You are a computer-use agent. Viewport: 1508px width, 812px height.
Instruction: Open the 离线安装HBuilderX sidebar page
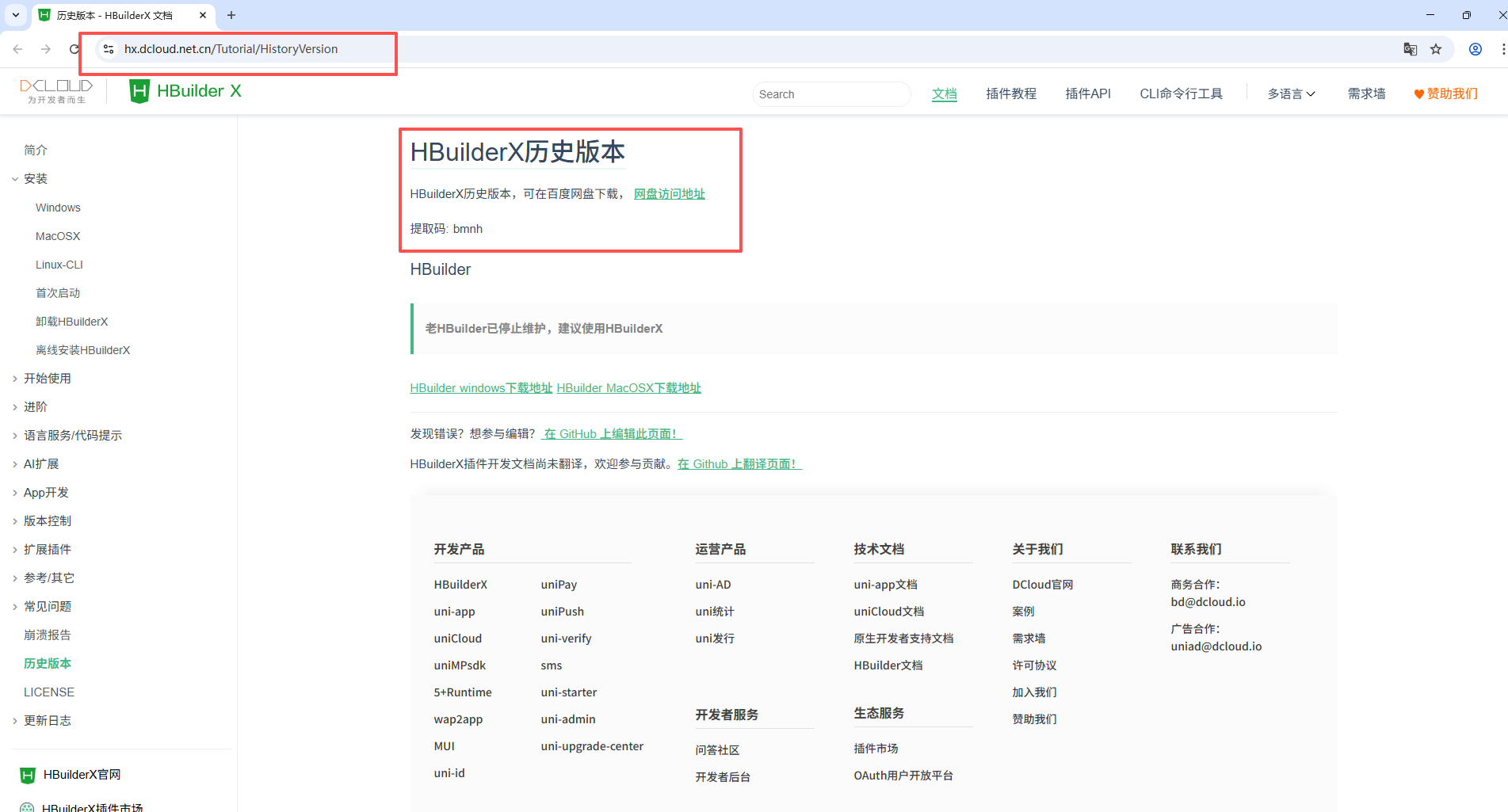pos(82,350)
